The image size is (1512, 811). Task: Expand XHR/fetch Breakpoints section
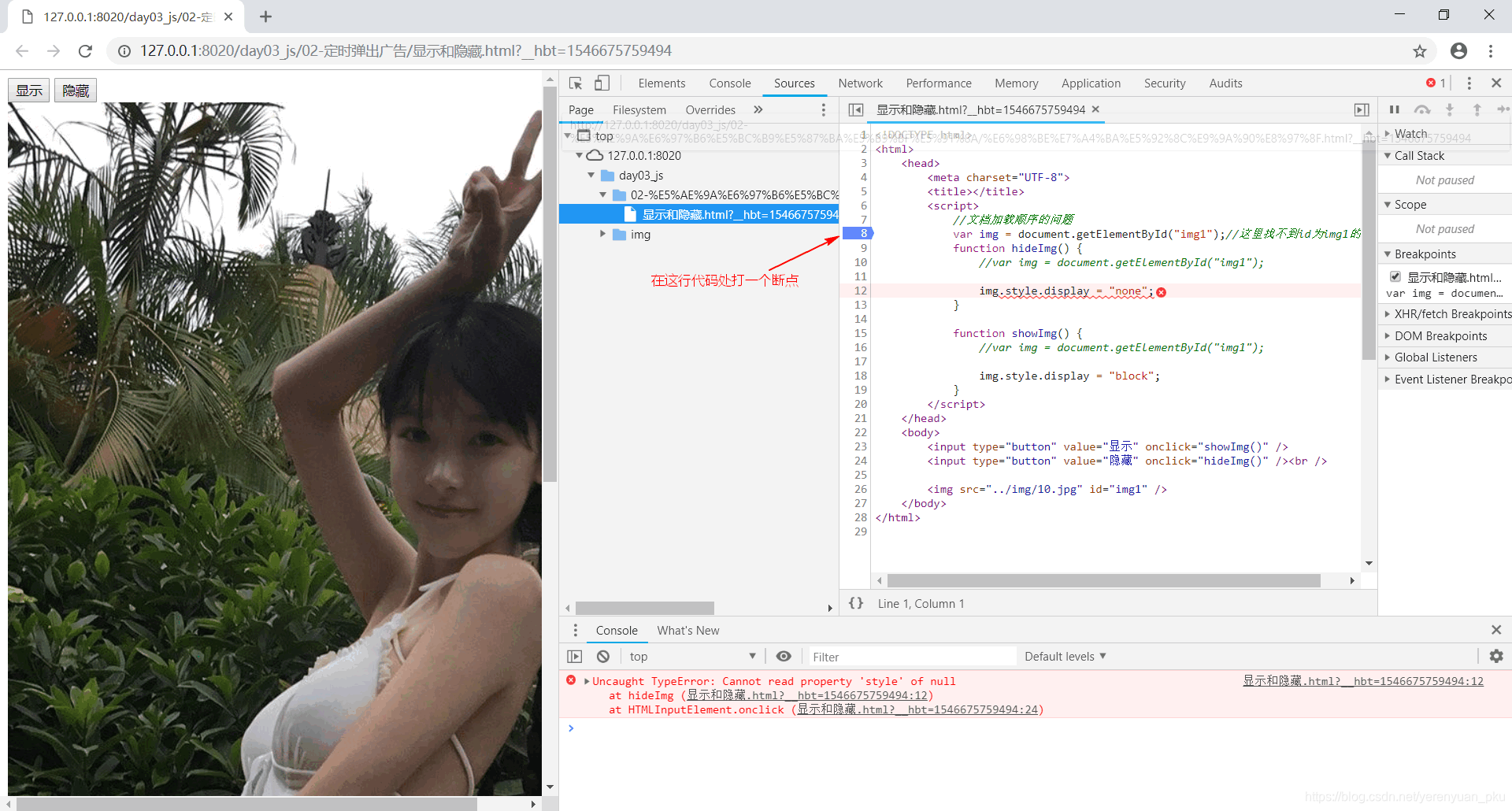(1388, 313)
